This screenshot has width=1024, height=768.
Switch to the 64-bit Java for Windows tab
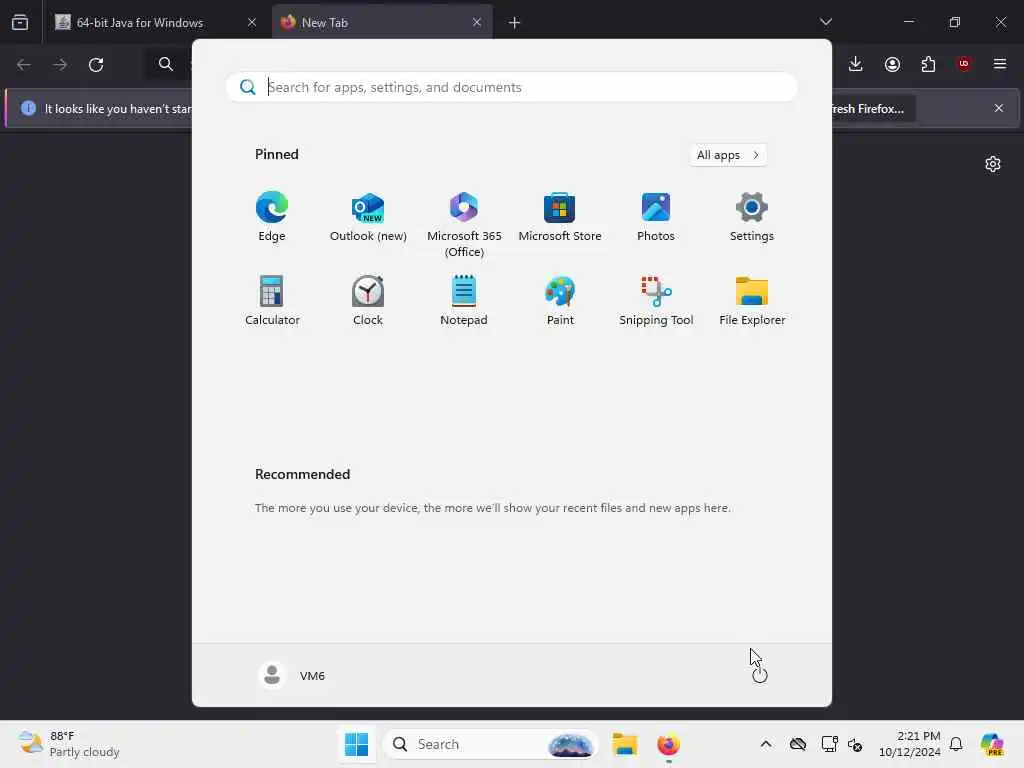156,22
